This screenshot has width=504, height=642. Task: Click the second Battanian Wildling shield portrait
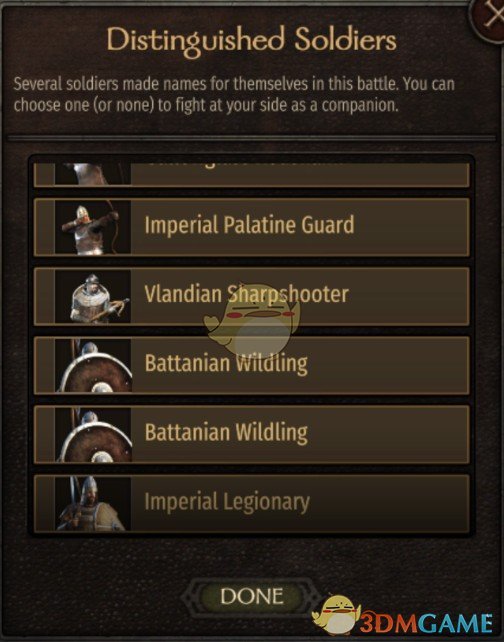point(93,435)
